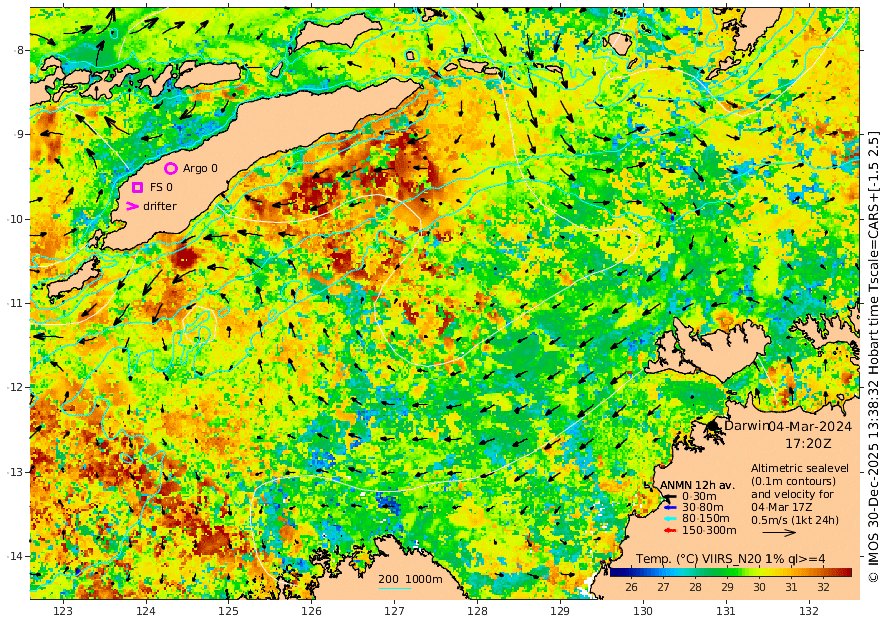
Task: Click the dark red end of temperature colorbar
Action: [x=847, y=572]
